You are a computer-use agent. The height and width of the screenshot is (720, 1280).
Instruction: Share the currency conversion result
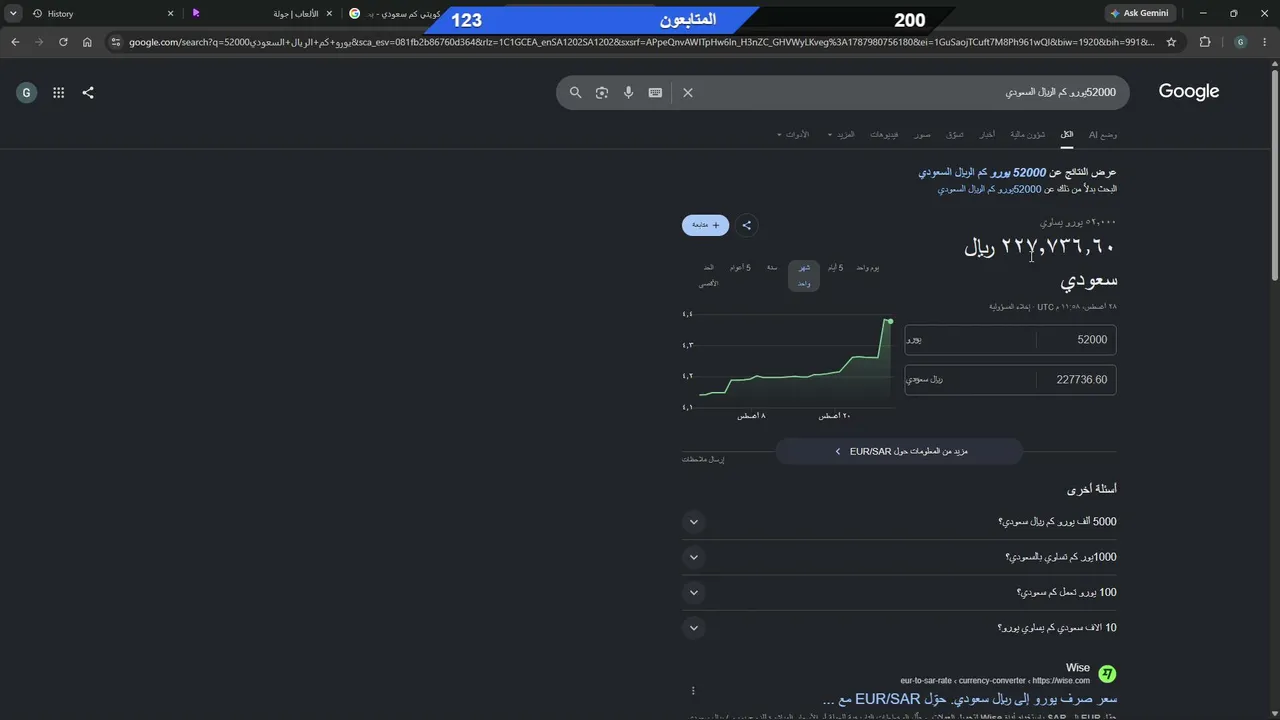click(x=747, y=225)
